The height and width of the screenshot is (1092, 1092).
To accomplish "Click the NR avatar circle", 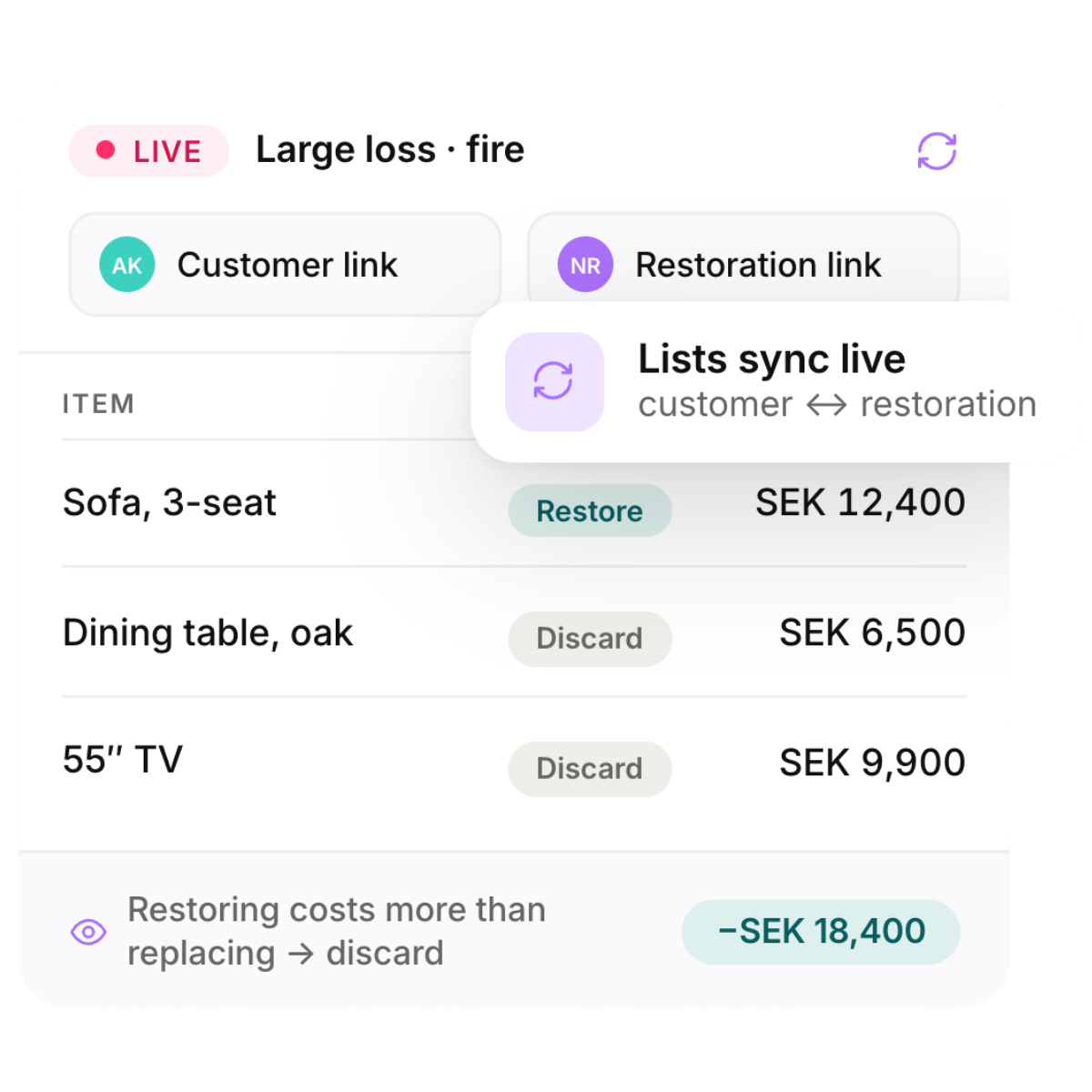I will pyautogui.click(x=585, y=265).
